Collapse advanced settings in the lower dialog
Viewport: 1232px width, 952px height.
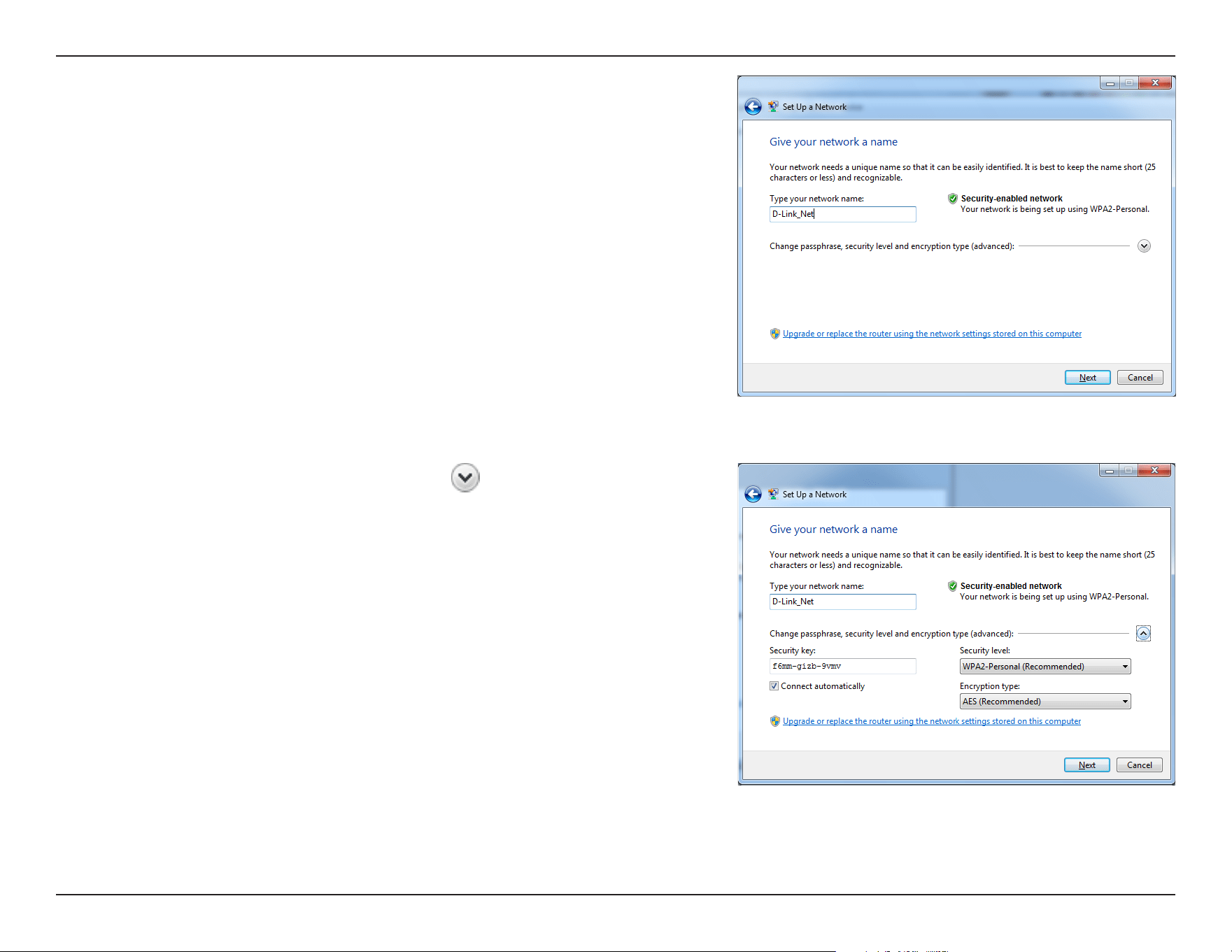pyautogui.click(x=1143, y=633)
